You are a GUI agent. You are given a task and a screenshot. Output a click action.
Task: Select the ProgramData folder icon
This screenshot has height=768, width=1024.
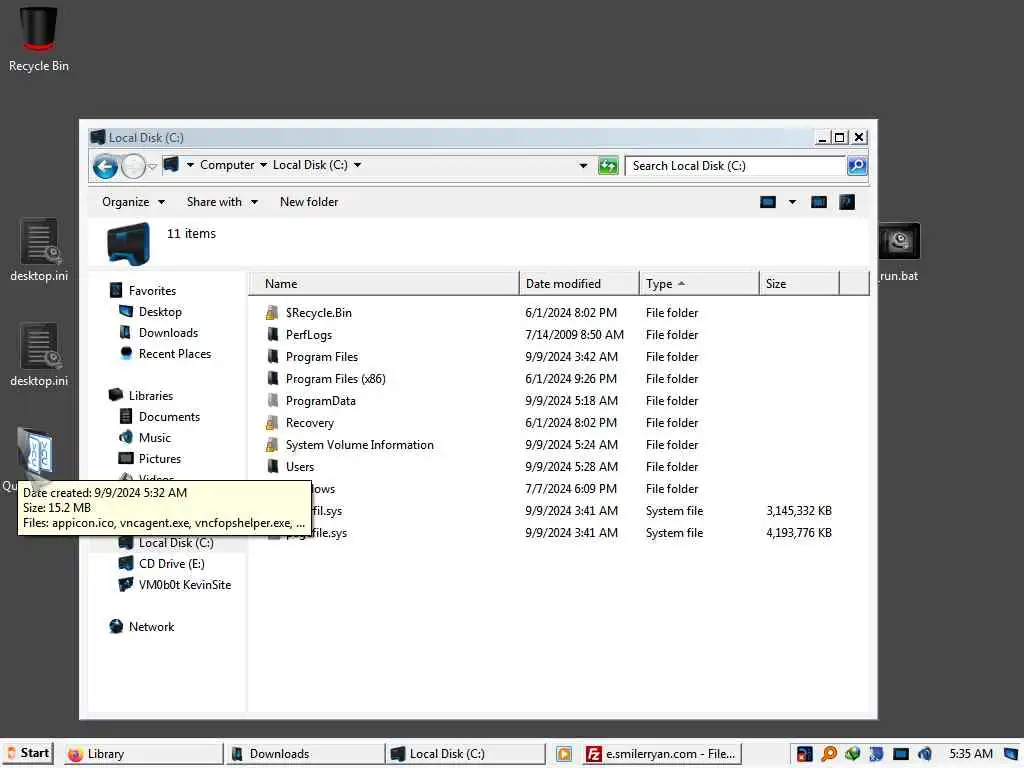click(x=272, y=400)
